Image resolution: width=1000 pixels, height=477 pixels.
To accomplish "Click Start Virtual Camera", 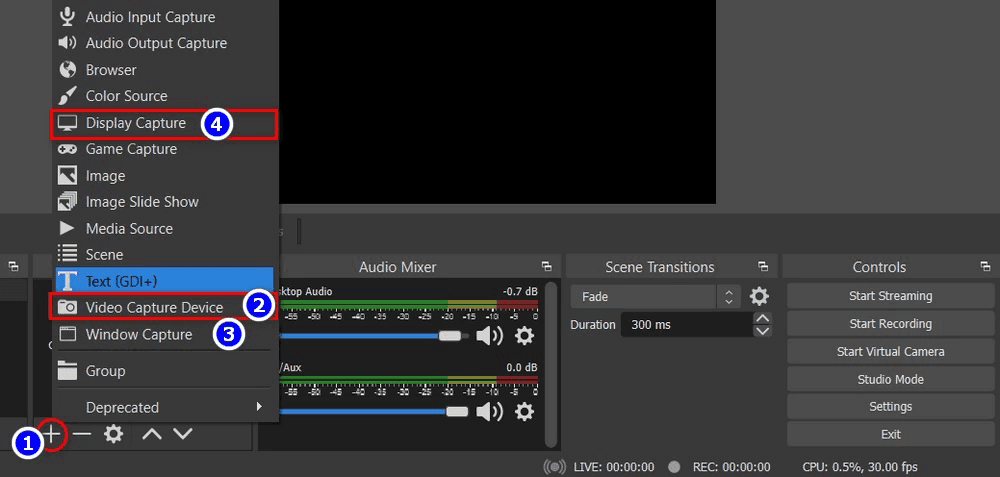I will tap(890, 351).
